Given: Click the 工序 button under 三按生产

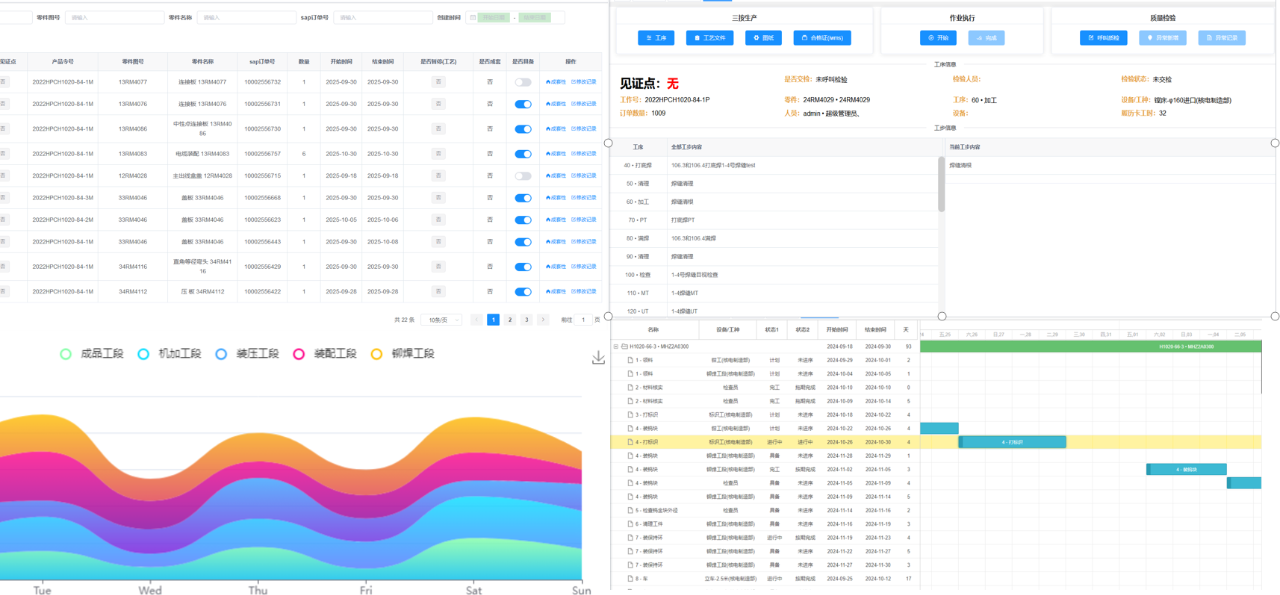Looking at the screenshot, I should [657, 38].
